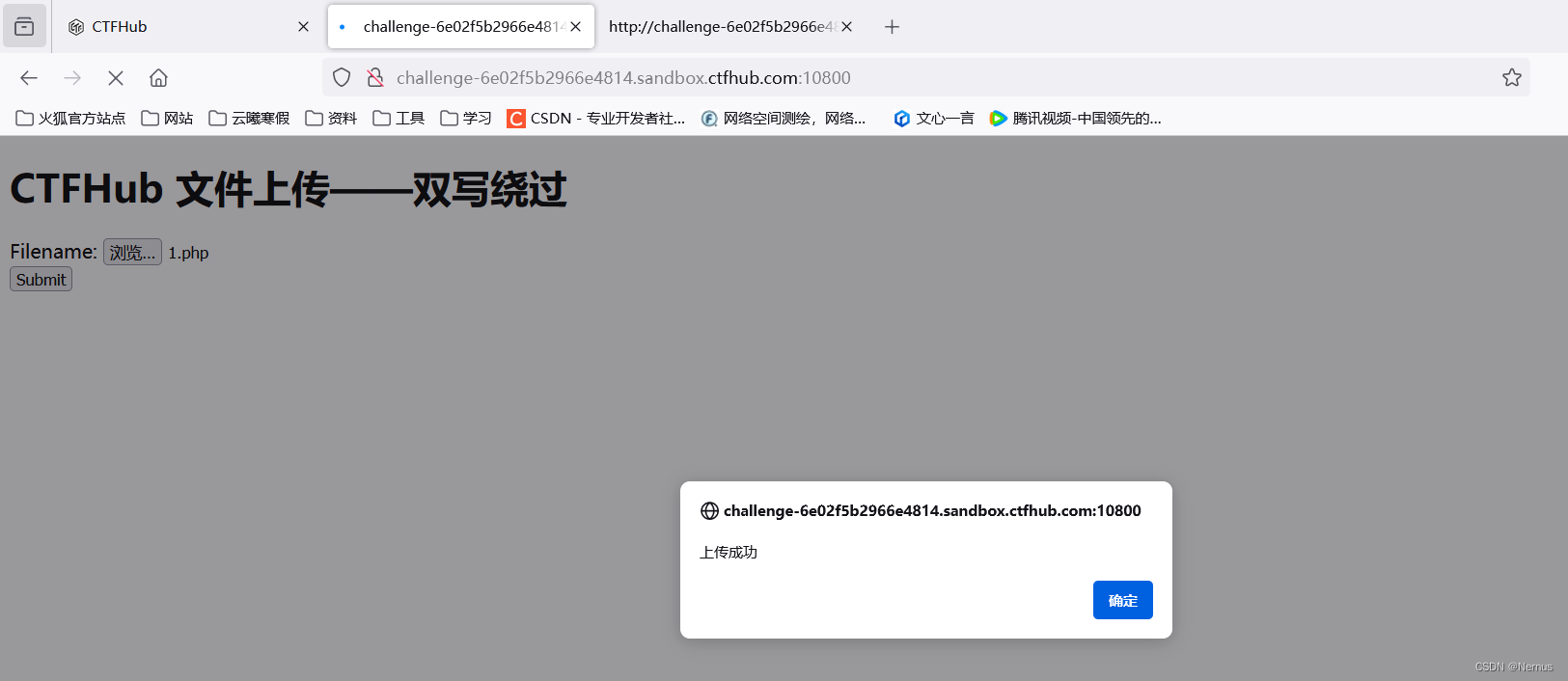Open the 云曦寒假 bookmark folder
This screenshot has height=681, width=1568.
point(249,119)
